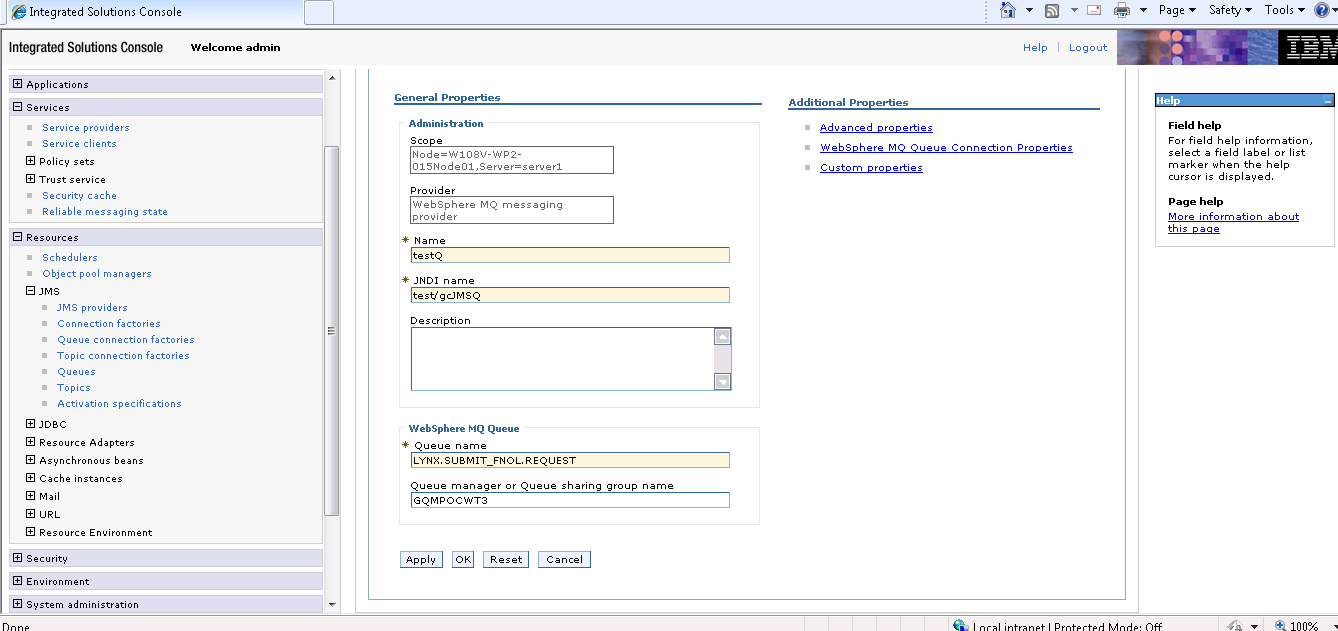
Task: Go to Object pool managers
Action: point(97,274)
